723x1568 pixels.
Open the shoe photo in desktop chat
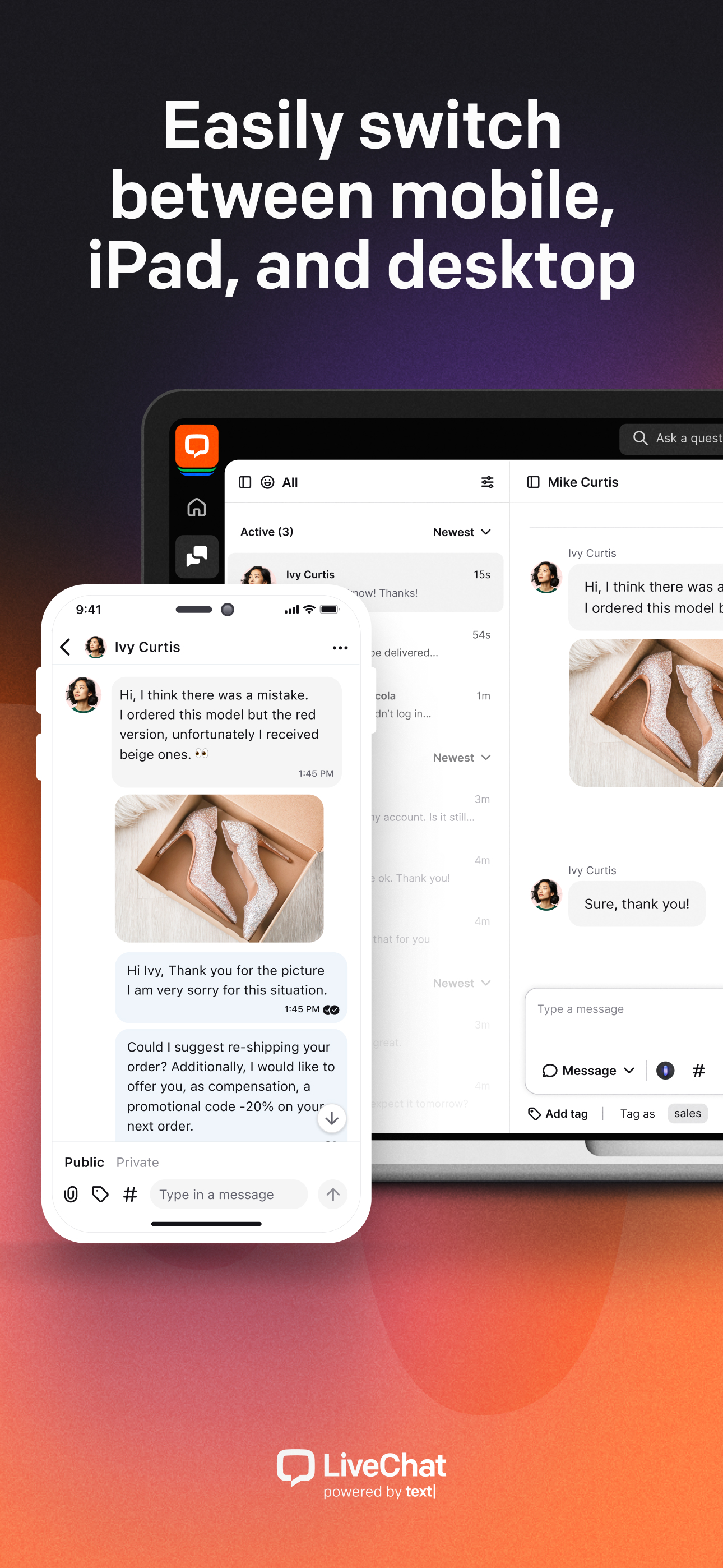646,713
